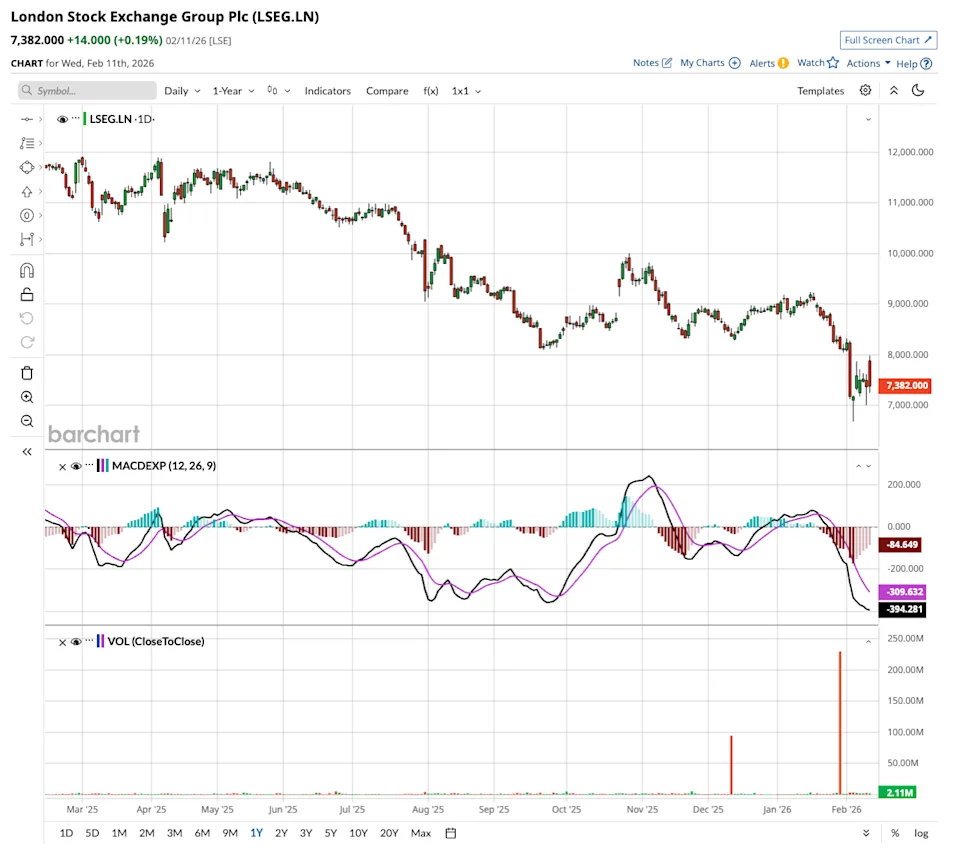The height and width of the screenshot is (851, 960).
Task: Zoom out using the magnifier minus icon
Action: [x=27, y=421]
